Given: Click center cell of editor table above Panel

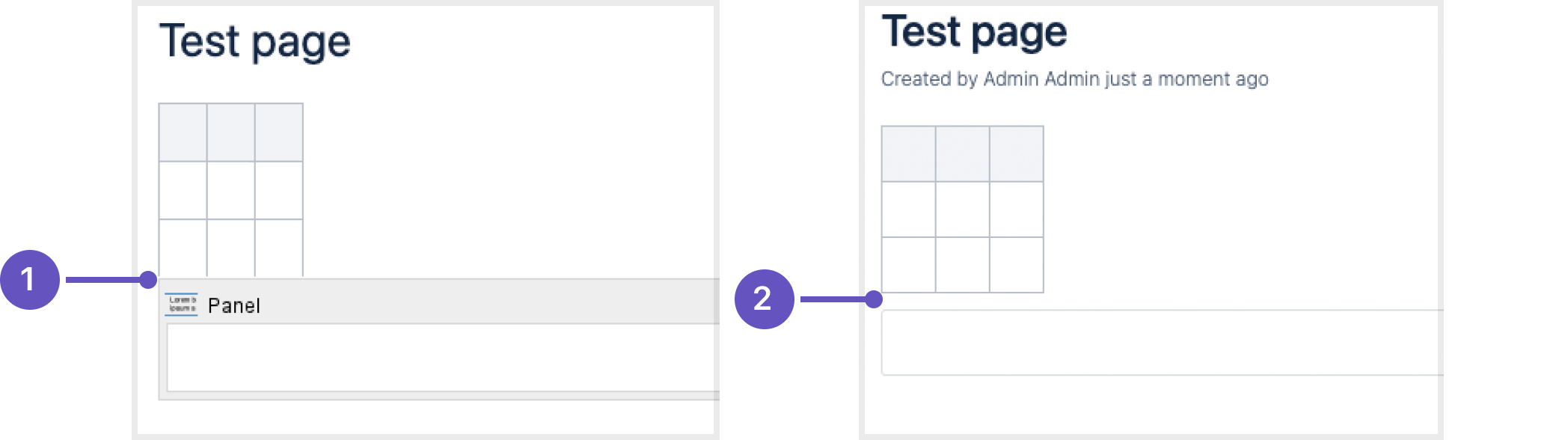Looking at the screenshot, I should coord(230,190).
